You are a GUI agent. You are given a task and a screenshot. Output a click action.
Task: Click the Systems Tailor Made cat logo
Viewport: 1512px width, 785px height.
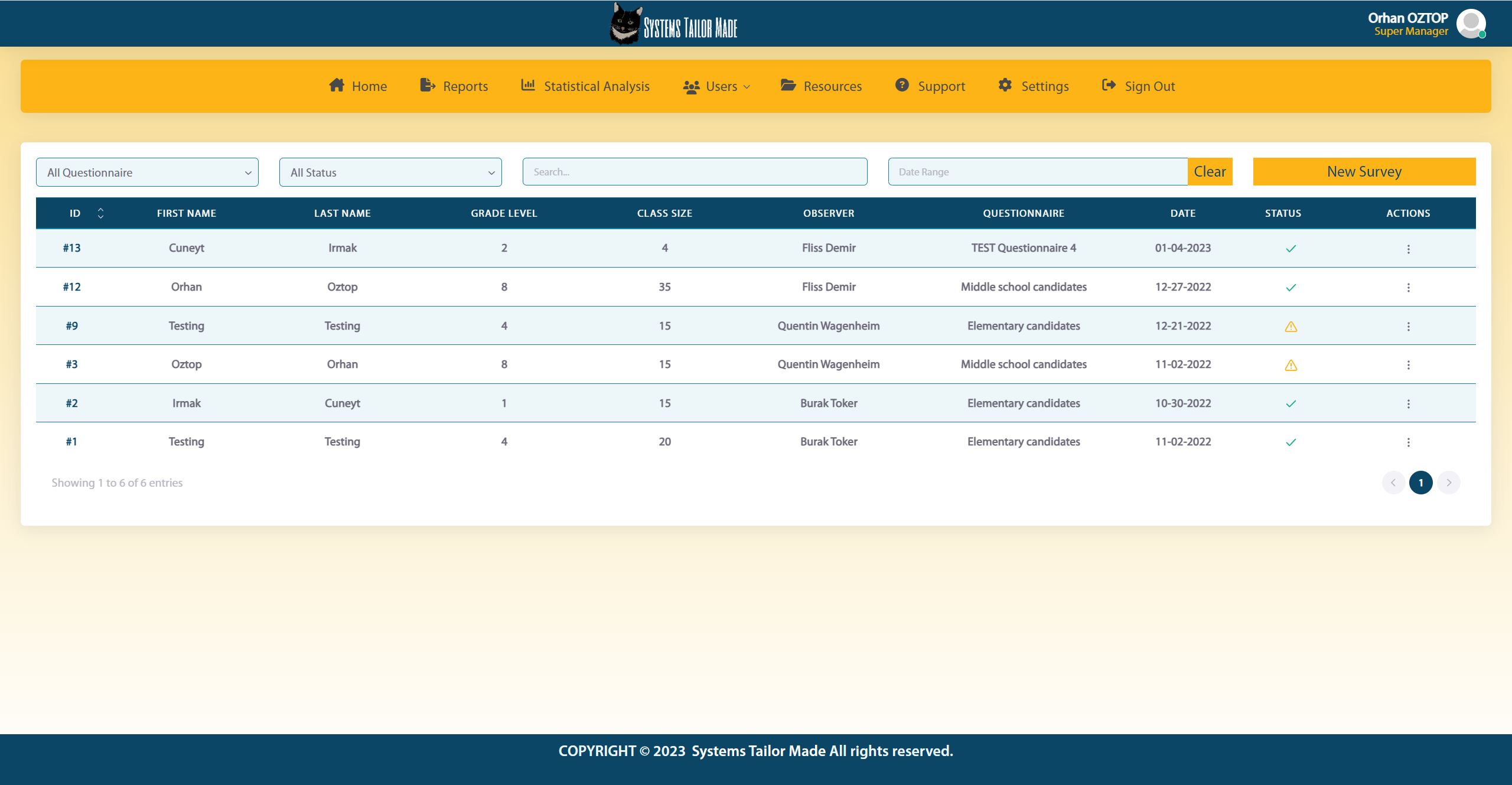pos(625,25)
